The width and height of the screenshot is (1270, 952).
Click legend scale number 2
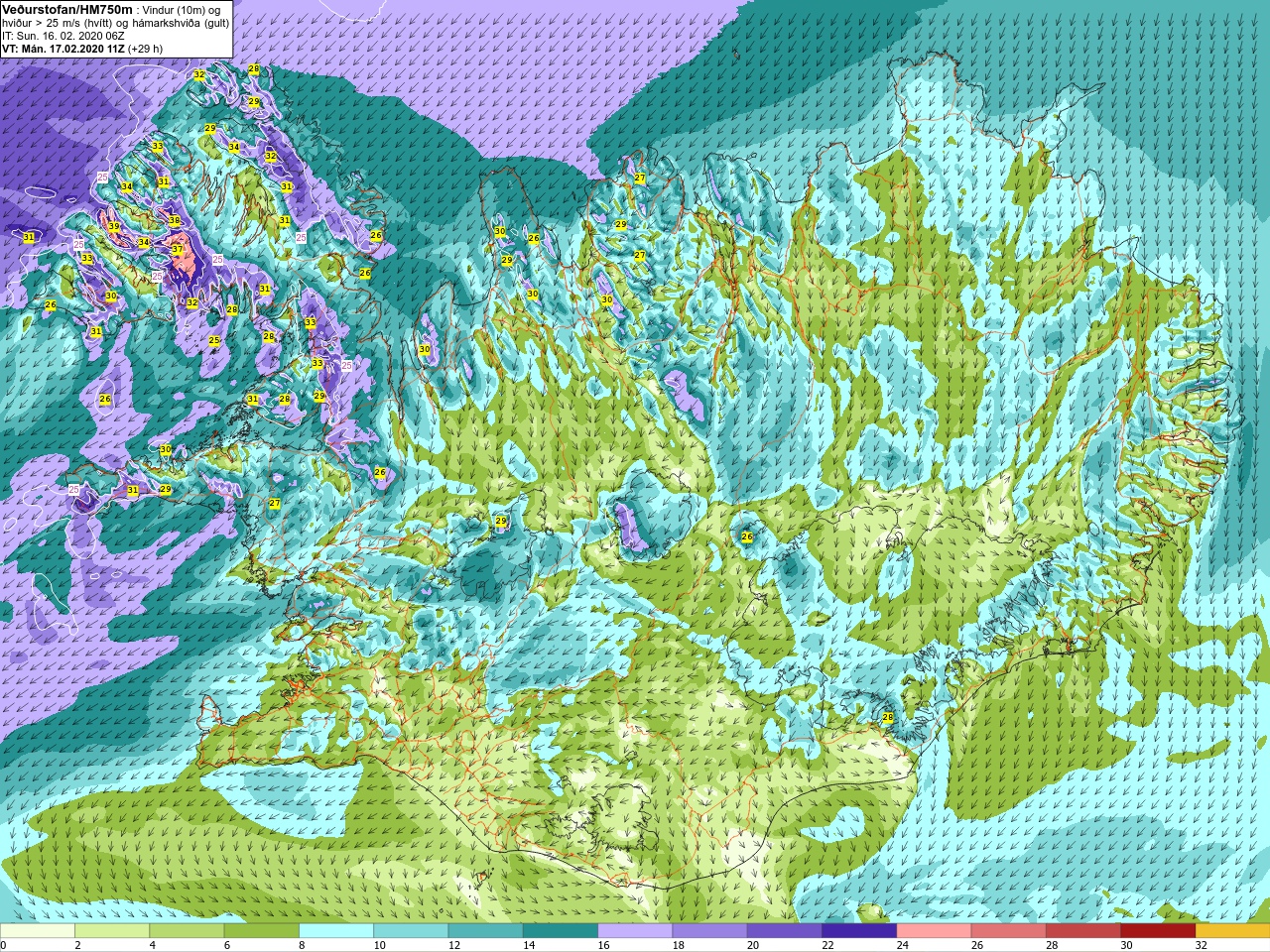coord(75,945)
